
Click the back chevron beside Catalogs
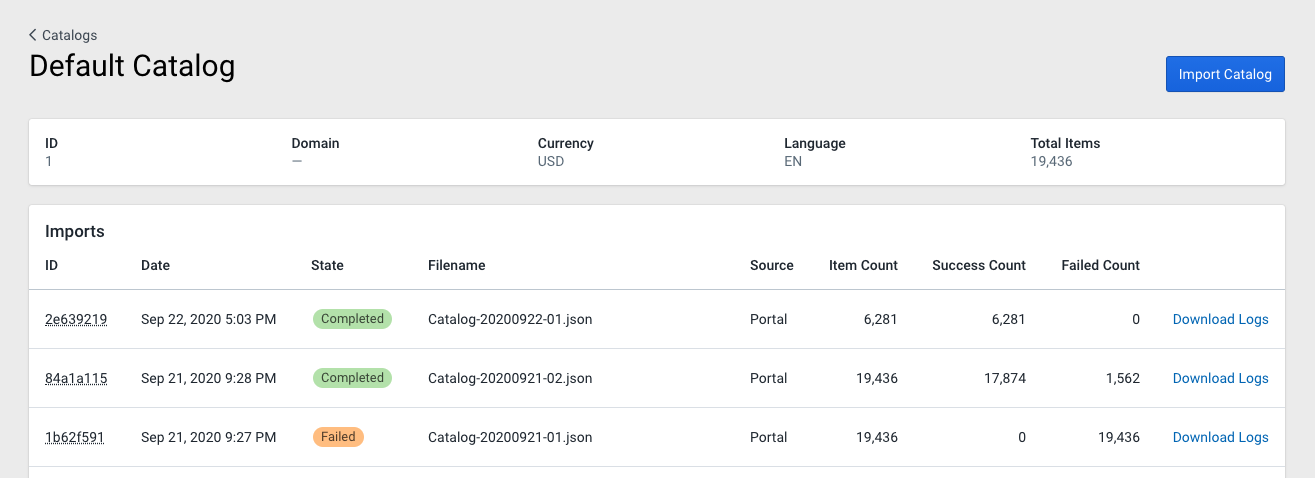coord(33,35)
